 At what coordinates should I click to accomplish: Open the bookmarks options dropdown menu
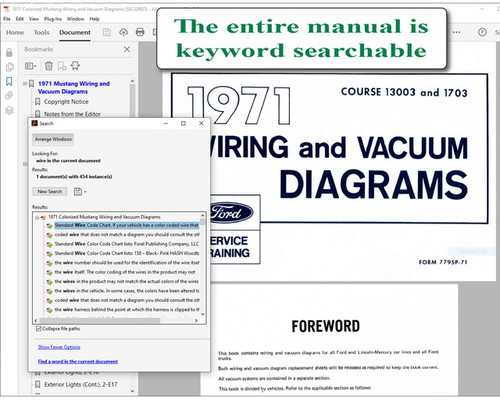point(31,66)
